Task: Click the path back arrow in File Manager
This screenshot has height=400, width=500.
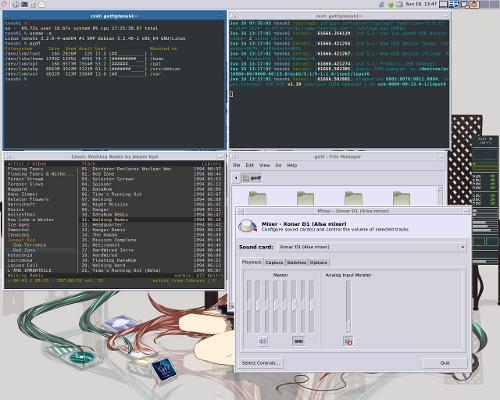Action: point(236,178)
